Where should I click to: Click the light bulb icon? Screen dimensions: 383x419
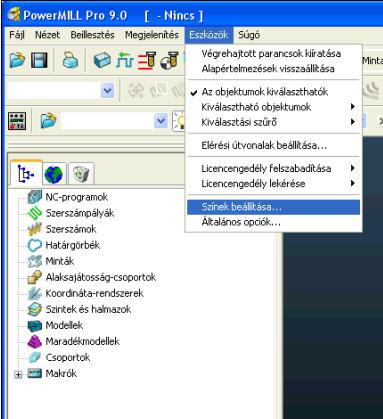pos(179,121)
